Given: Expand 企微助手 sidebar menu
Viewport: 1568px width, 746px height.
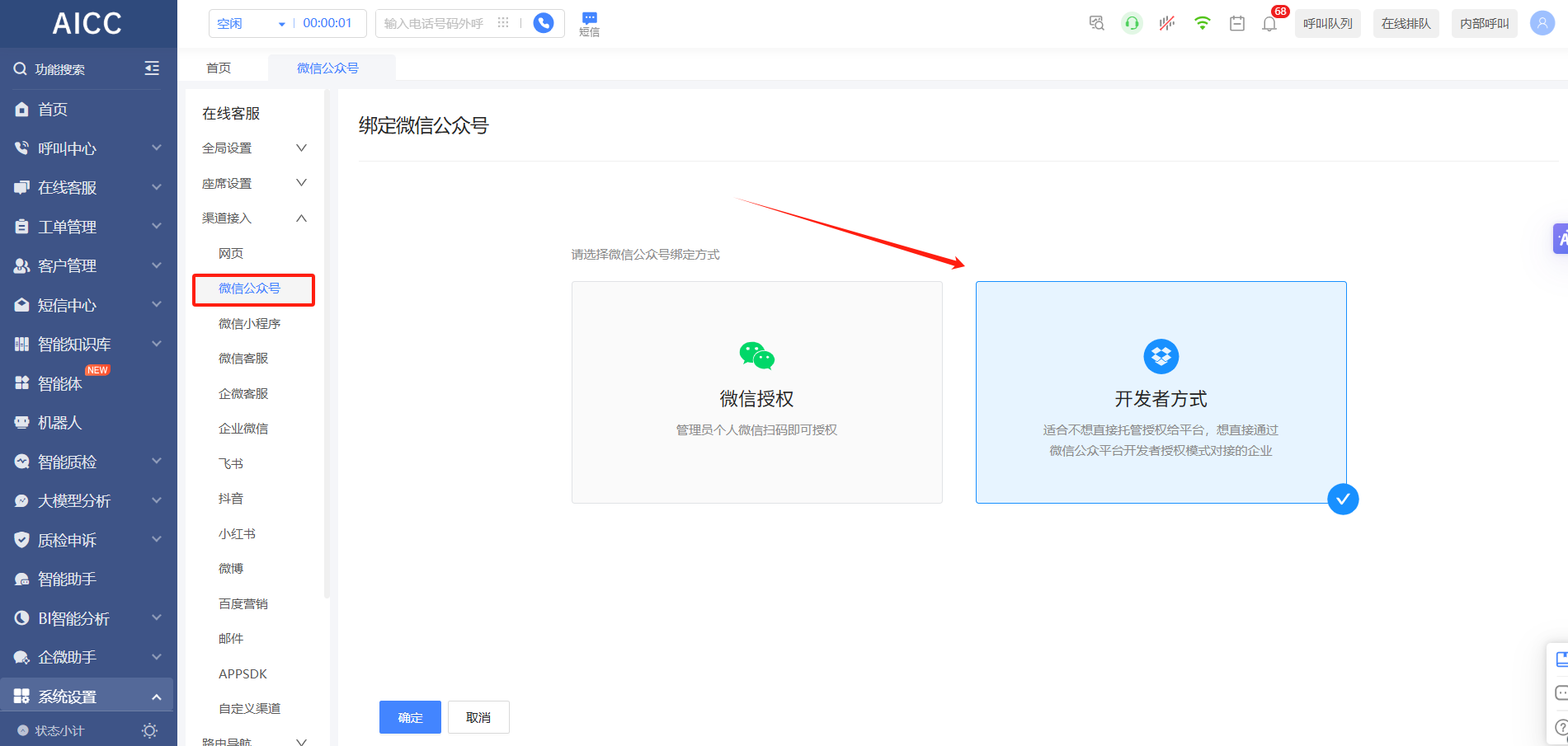Looking at the screenshot, I should tap(88, 658).
